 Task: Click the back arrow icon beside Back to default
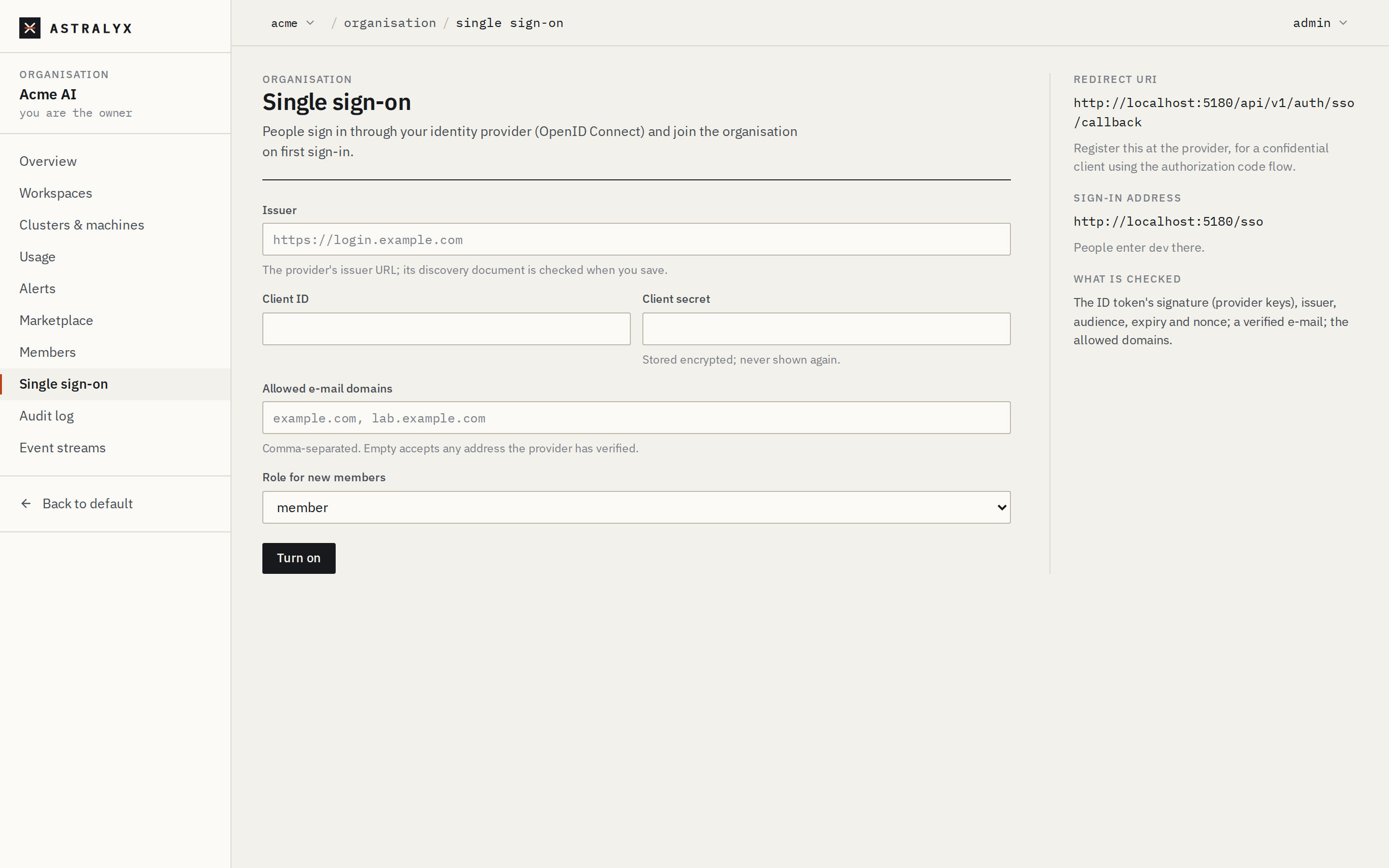coord(26,503)
